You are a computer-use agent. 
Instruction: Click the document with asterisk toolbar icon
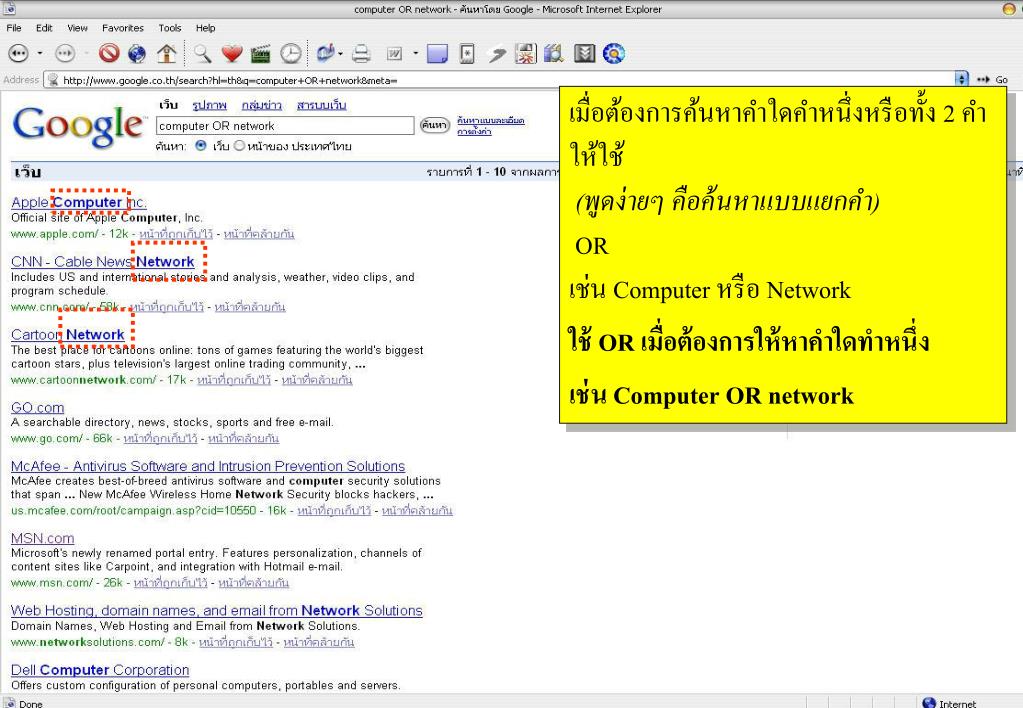[x=467, y=54]
